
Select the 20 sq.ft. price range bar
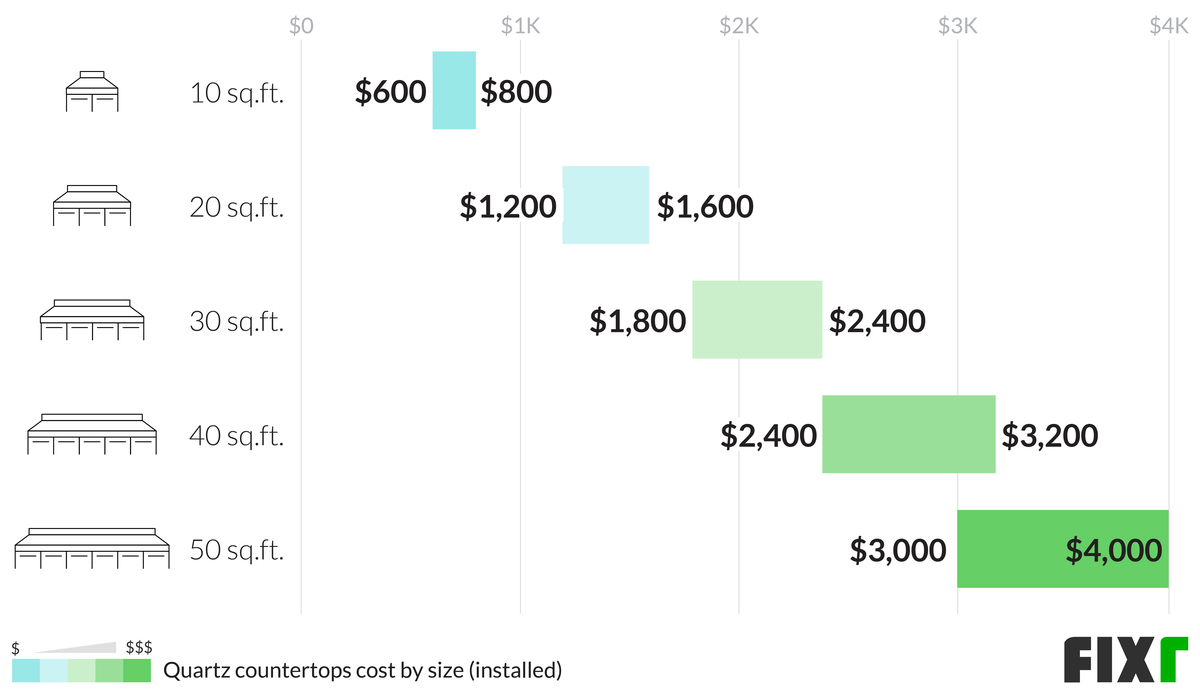605,205
